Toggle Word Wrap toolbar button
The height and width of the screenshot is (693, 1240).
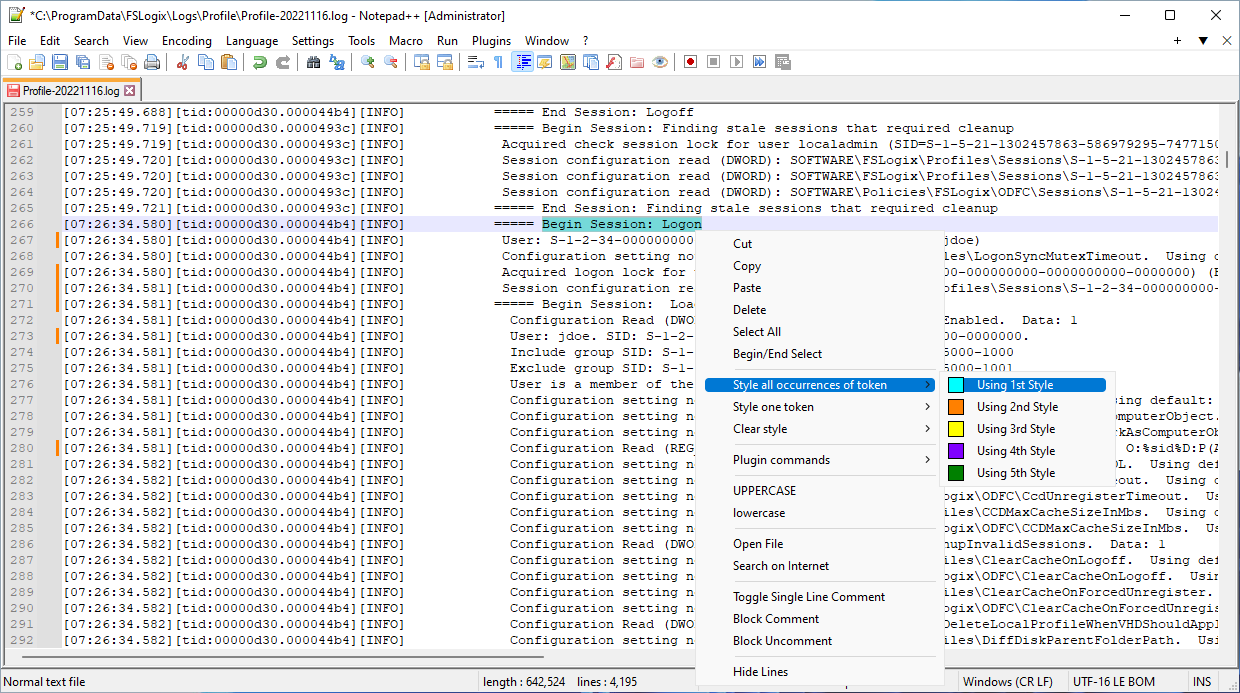(476, 62)
